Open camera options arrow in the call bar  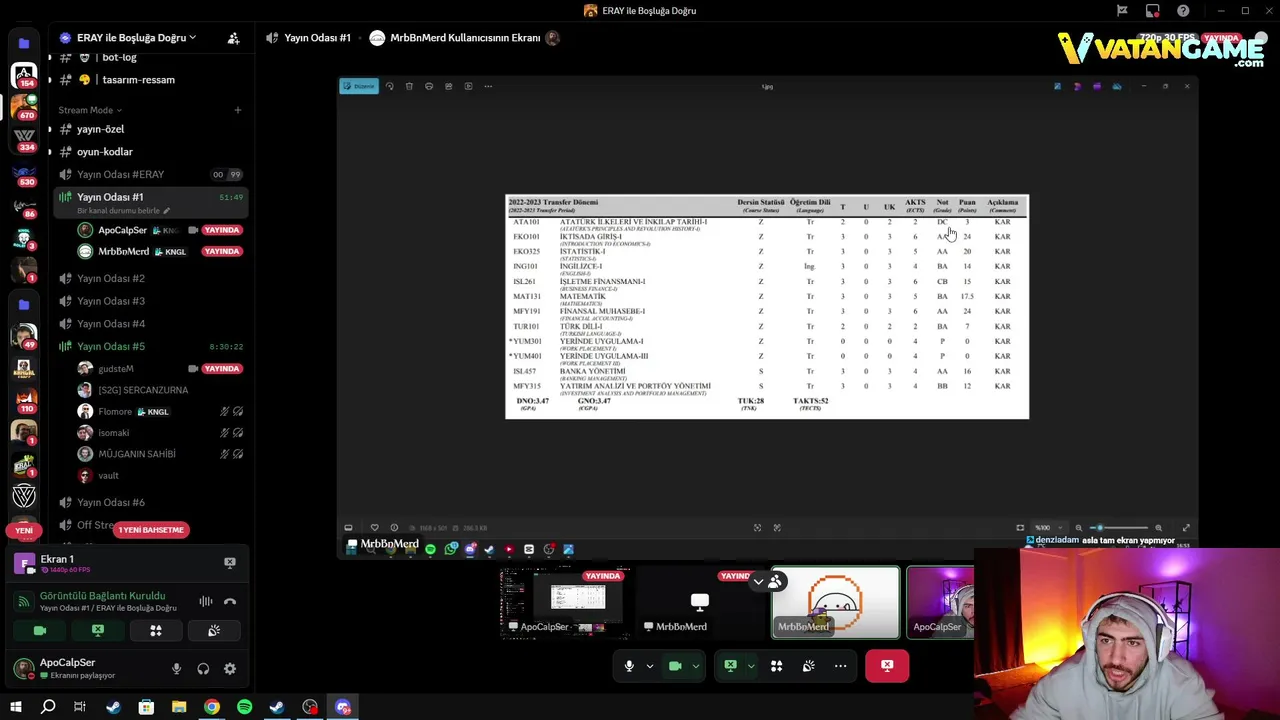pyautogui.click(x=696, y=666)
